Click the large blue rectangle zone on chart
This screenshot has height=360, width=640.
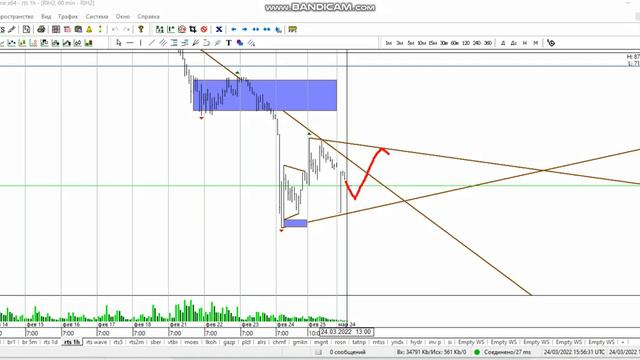click(x=265, y=95)
